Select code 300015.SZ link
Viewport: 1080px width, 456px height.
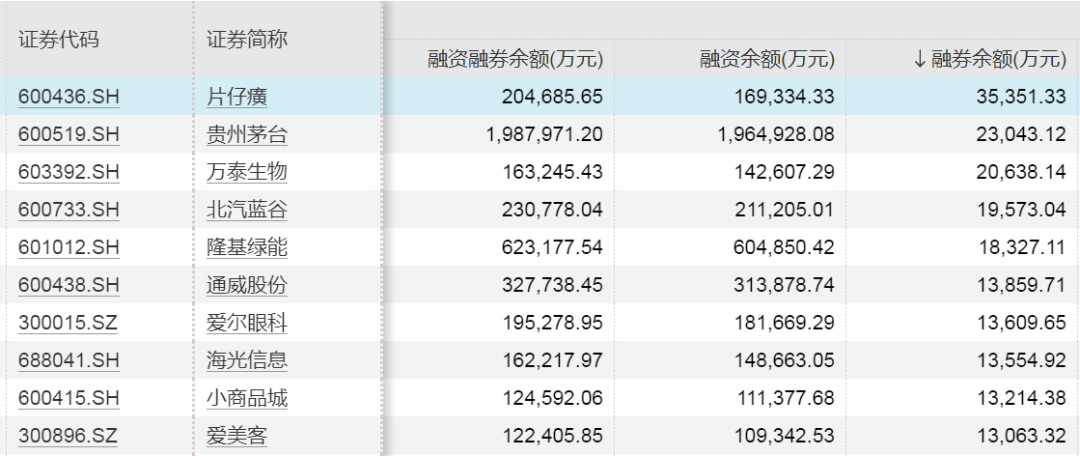68,323
